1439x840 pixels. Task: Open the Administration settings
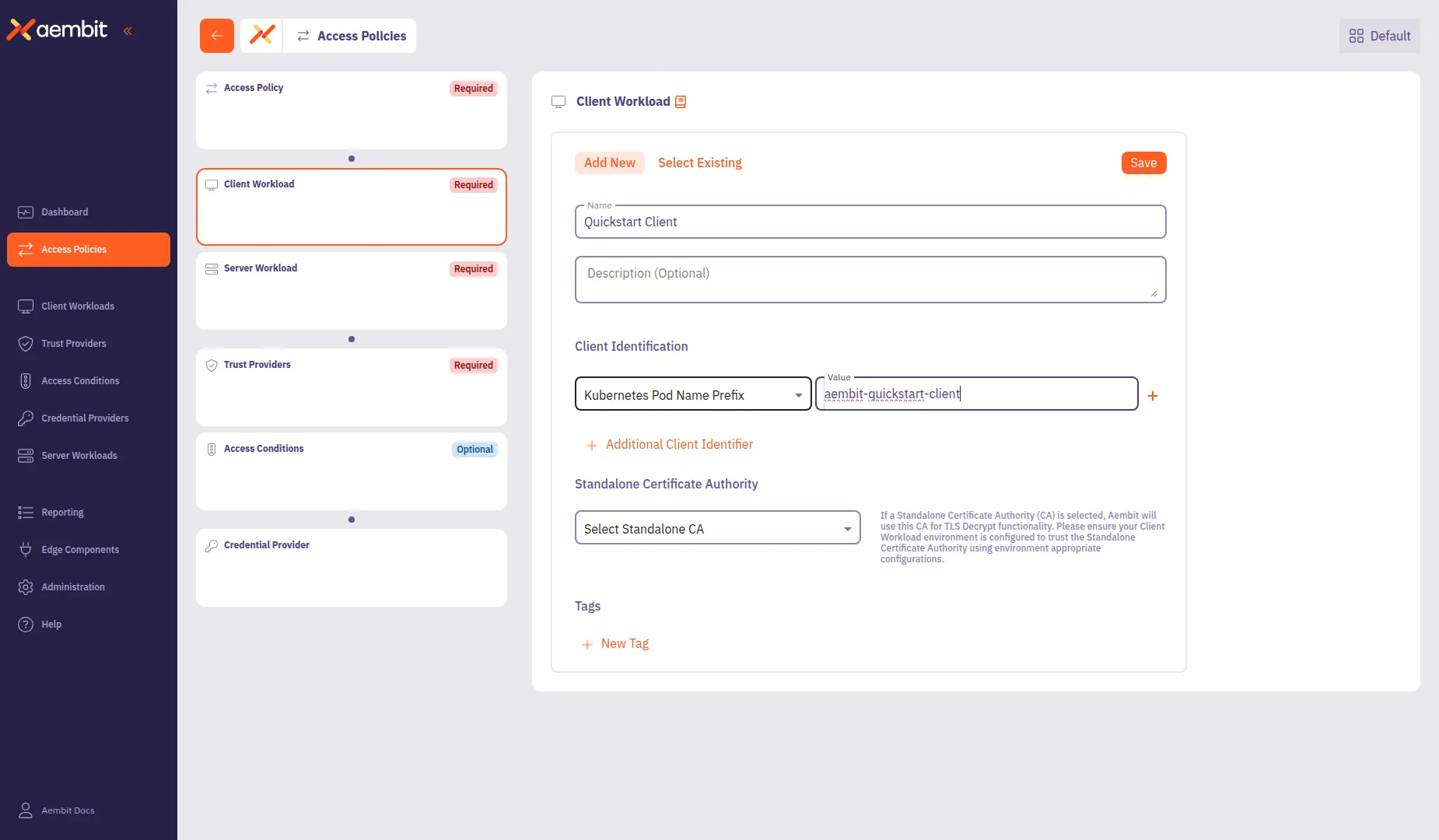coord(74,586)
